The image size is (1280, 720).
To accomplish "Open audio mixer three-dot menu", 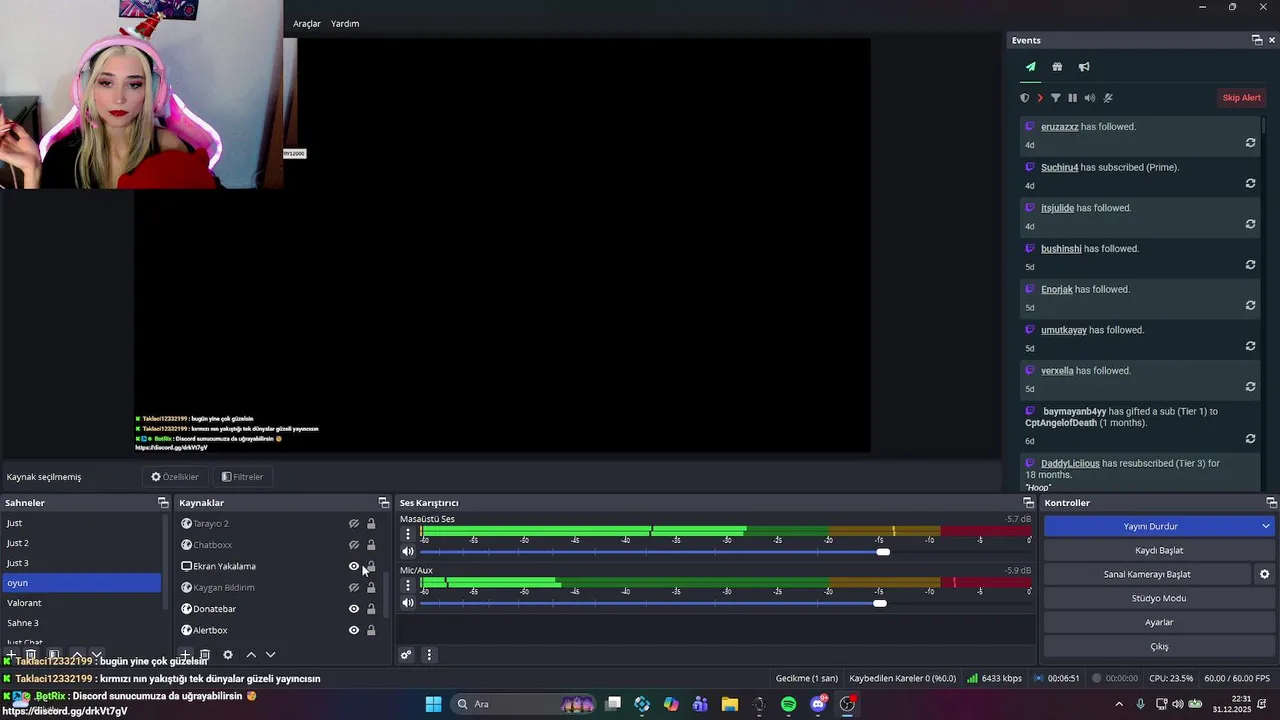I will (429, 655).
